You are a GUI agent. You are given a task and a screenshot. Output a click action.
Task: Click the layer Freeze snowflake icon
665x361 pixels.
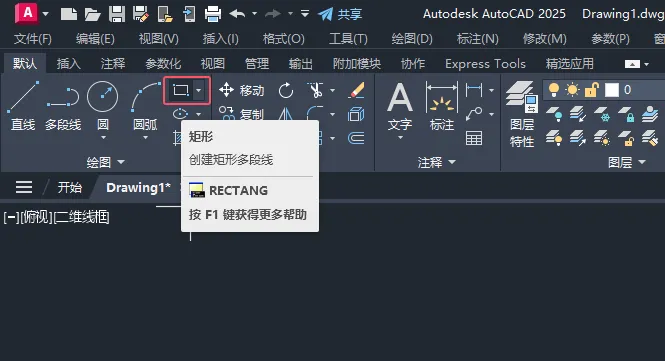point(602,114)
